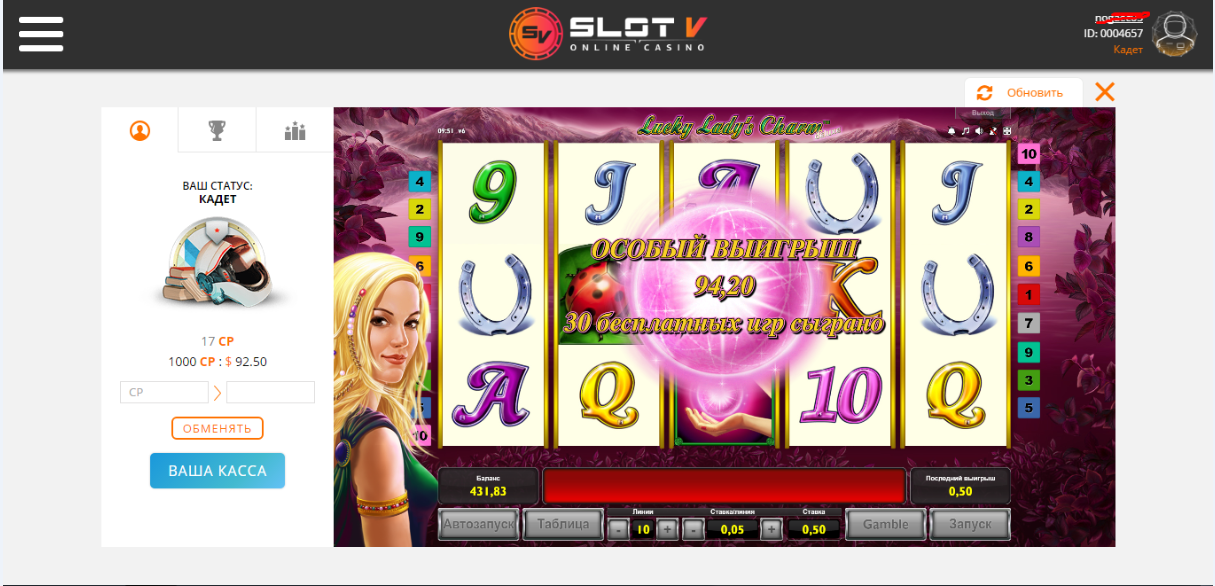Open the profile tab with person icon
The image size is (1215, 586).
(140, 130)
